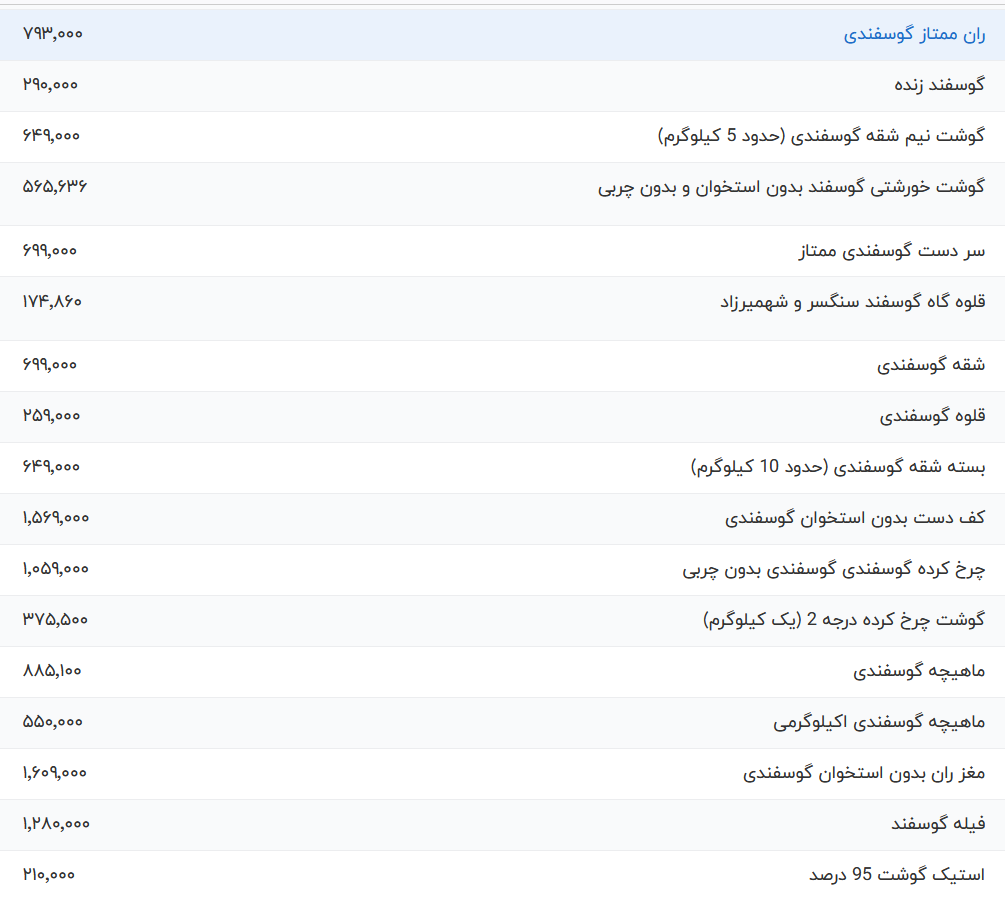Select سر دست گوسفندی ممتاز
This screenshot has width=1005, height=913.
892,251
